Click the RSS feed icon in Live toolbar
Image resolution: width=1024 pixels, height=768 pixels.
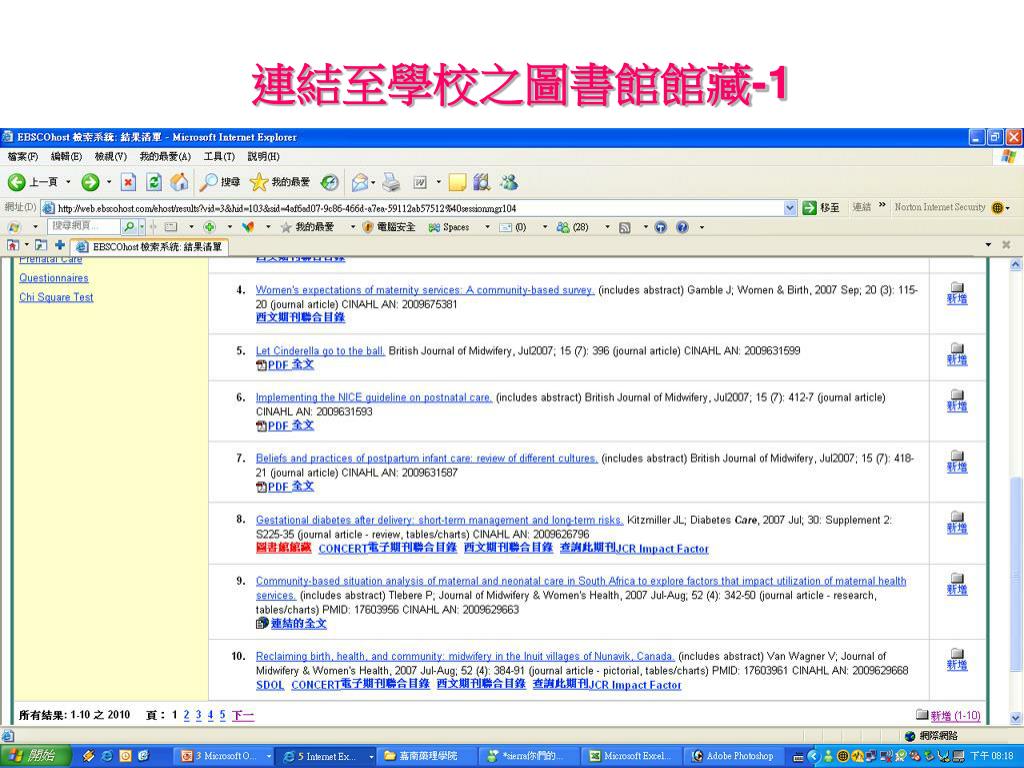625,227
